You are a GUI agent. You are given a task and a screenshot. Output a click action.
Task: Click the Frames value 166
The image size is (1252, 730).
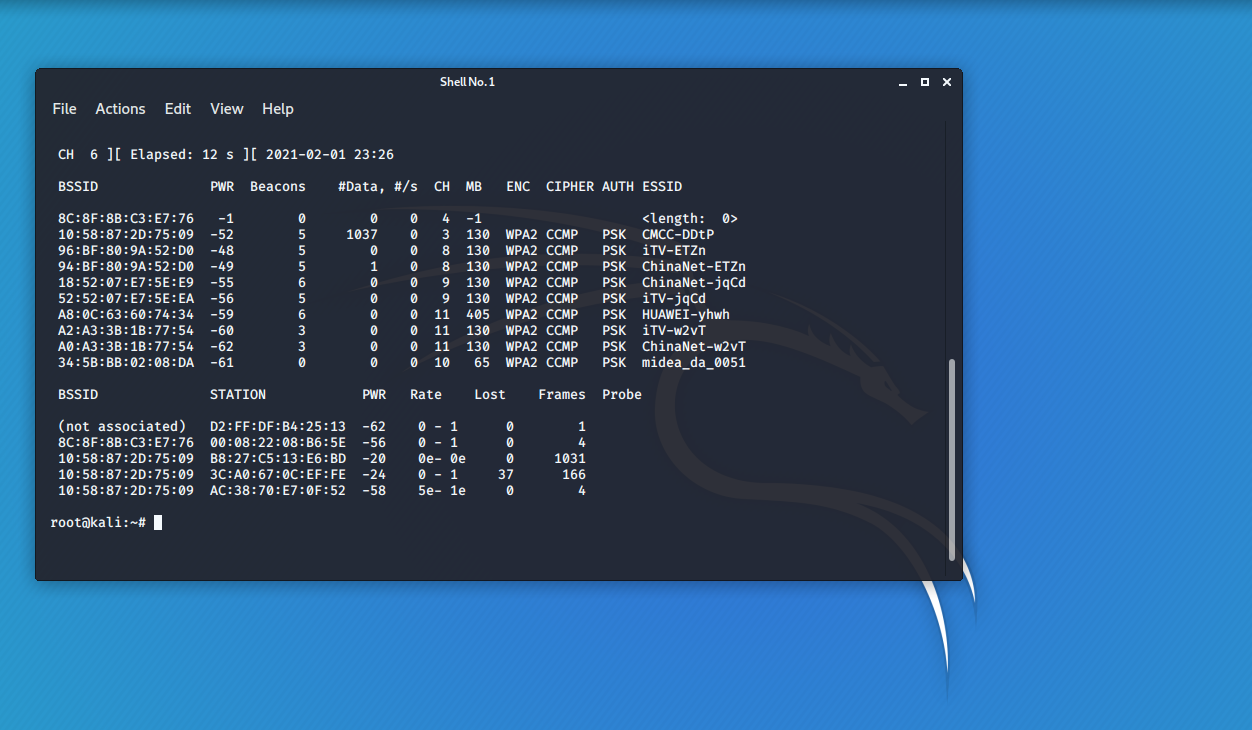click(x=574, y=475)
